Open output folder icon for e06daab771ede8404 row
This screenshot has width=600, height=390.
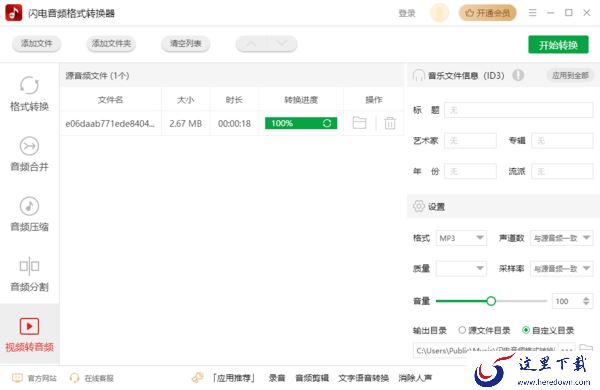(x=359, y=123)
